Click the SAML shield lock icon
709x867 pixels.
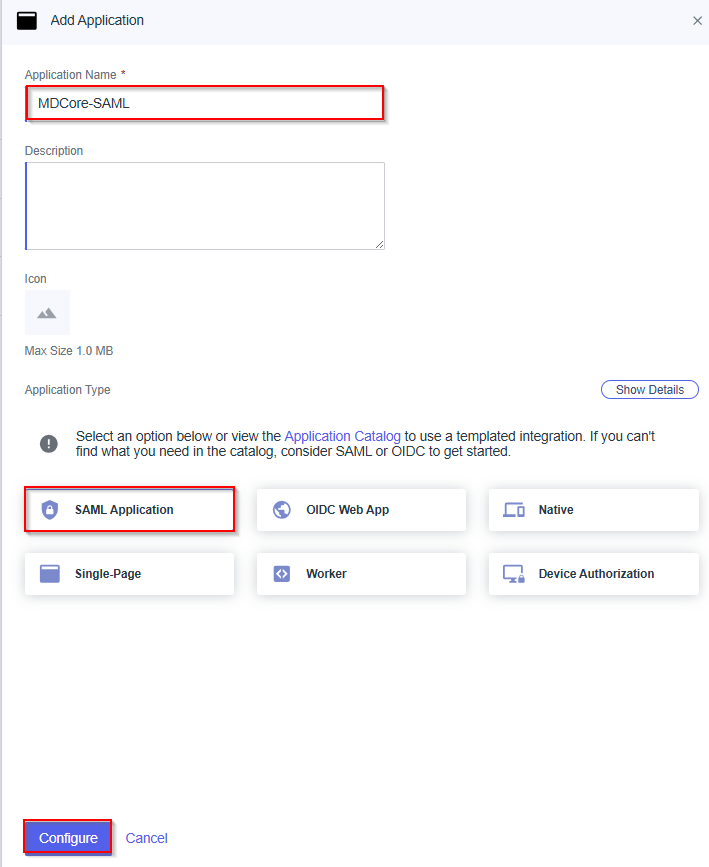coord(50,510)
